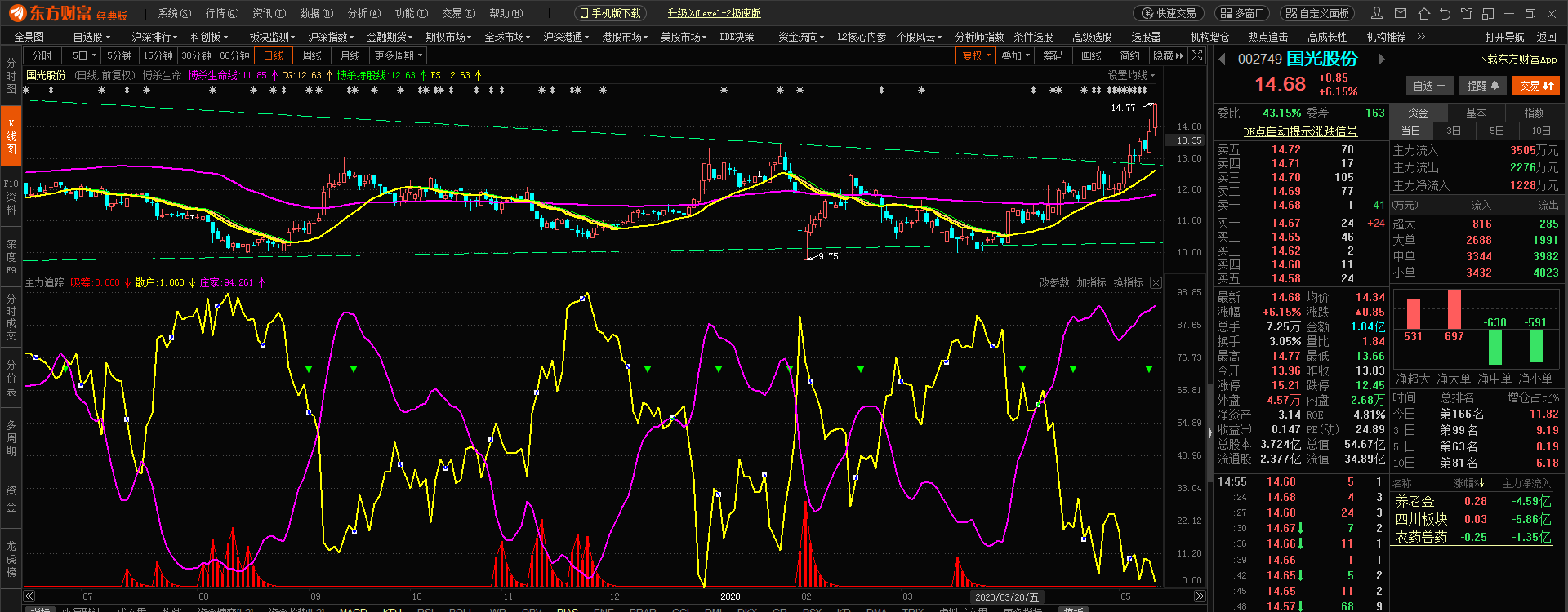This screenshot has width=1568, height=612.
Task: Open 自定义面板 custom panel
Action: 1317,13
